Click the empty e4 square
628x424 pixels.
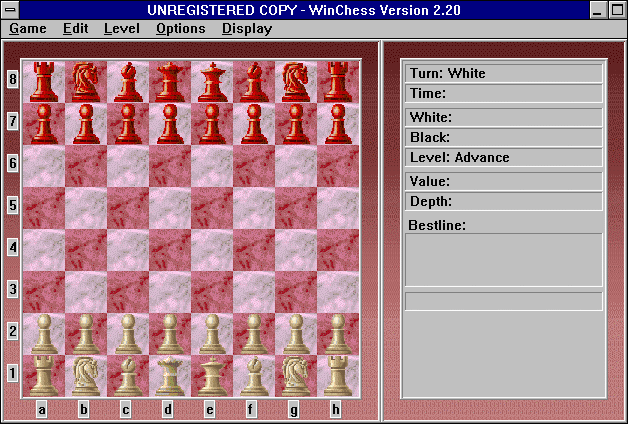212,250
